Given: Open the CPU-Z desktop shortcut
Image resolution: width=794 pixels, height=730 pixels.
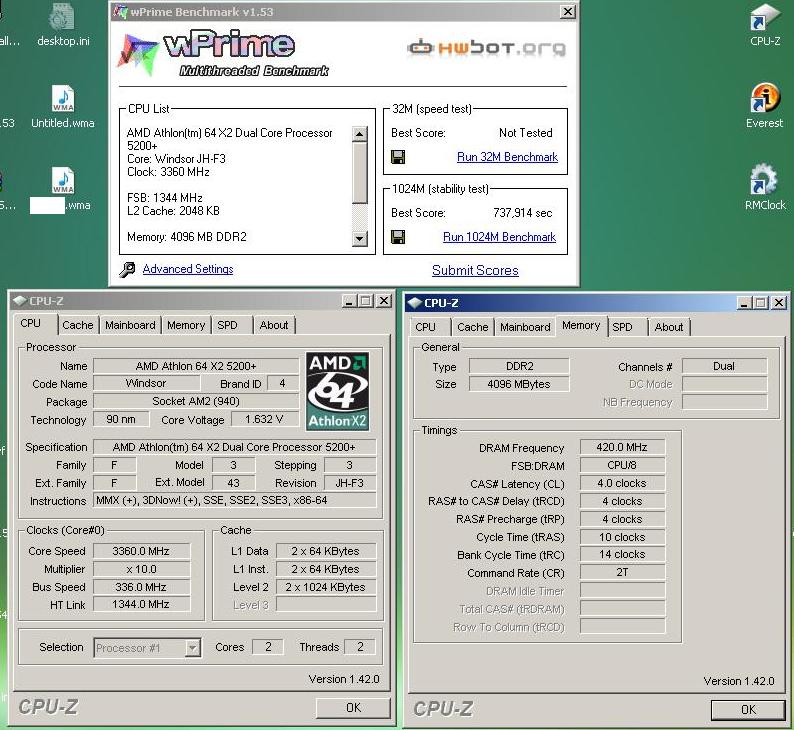Looking at the screenshot, I should pyautogui.click(x=765, y=24).
